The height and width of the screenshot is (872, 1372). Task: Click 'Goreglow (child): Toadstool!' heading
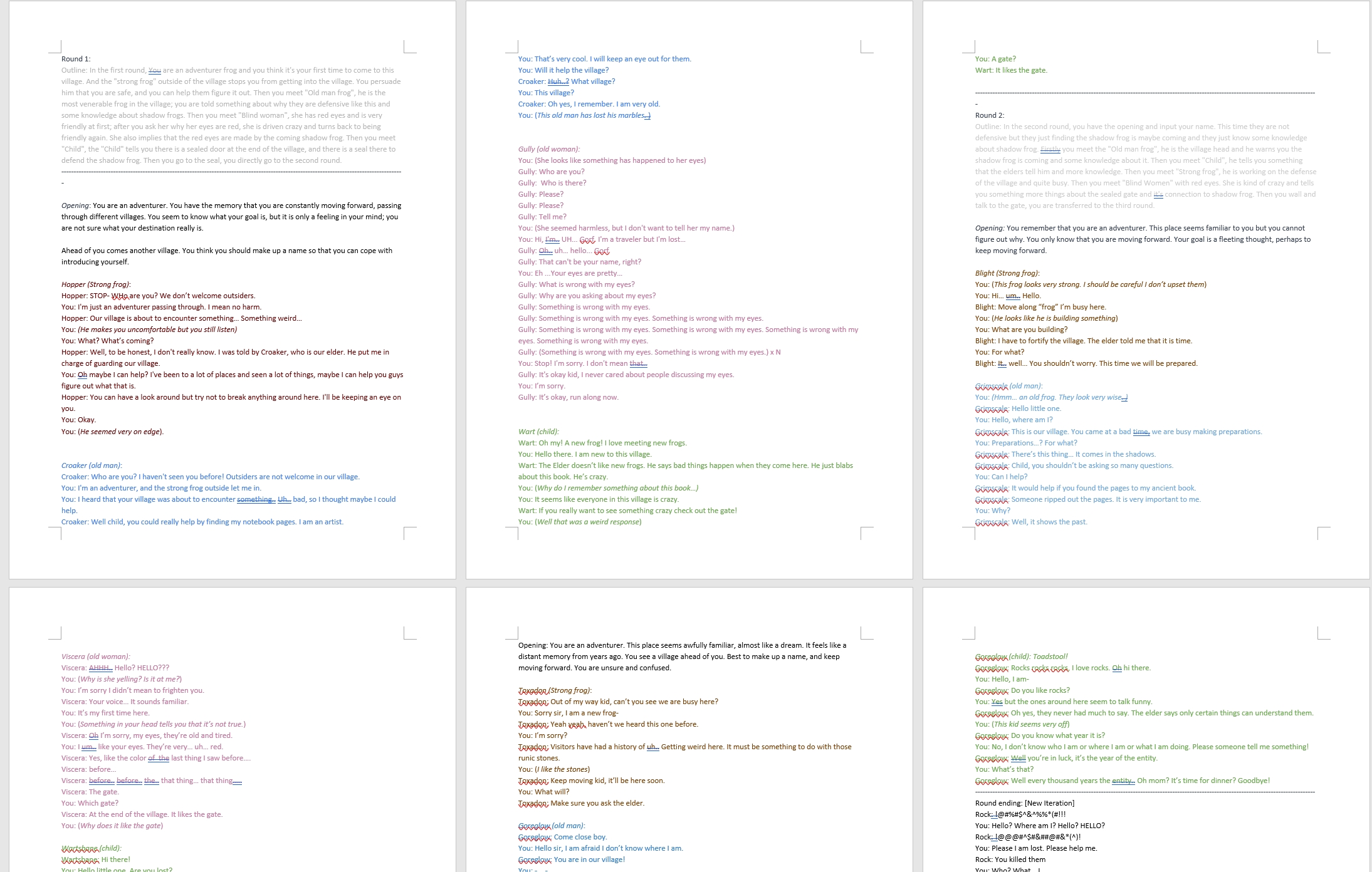coord(1021,657)
